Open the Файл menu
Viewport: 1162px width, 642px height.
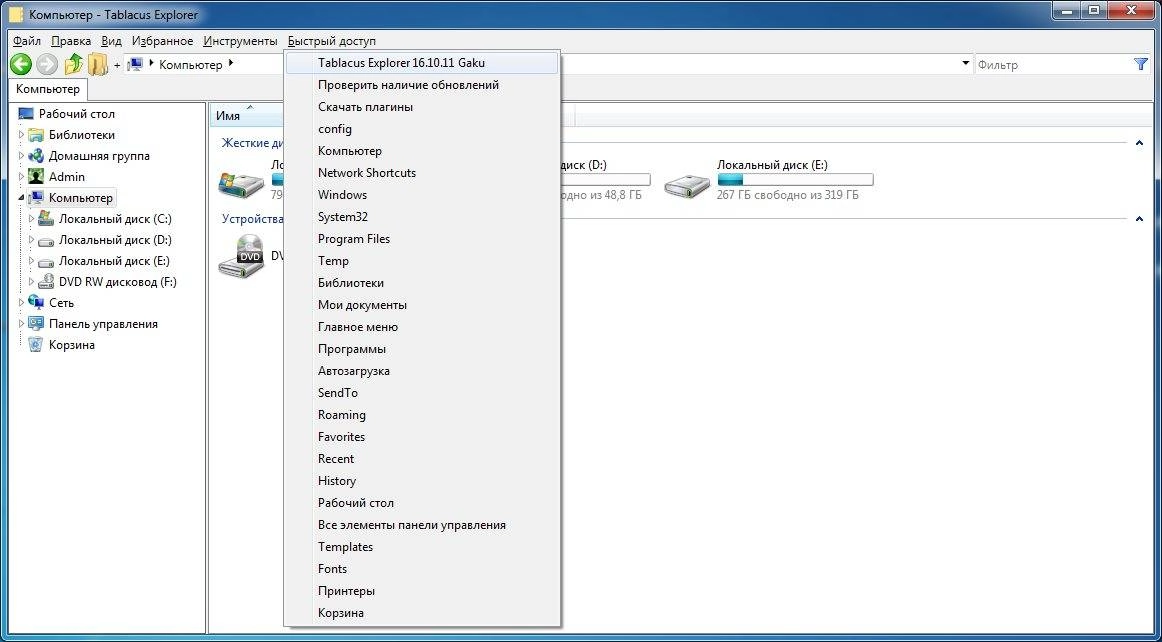click(x=27, y=41)
